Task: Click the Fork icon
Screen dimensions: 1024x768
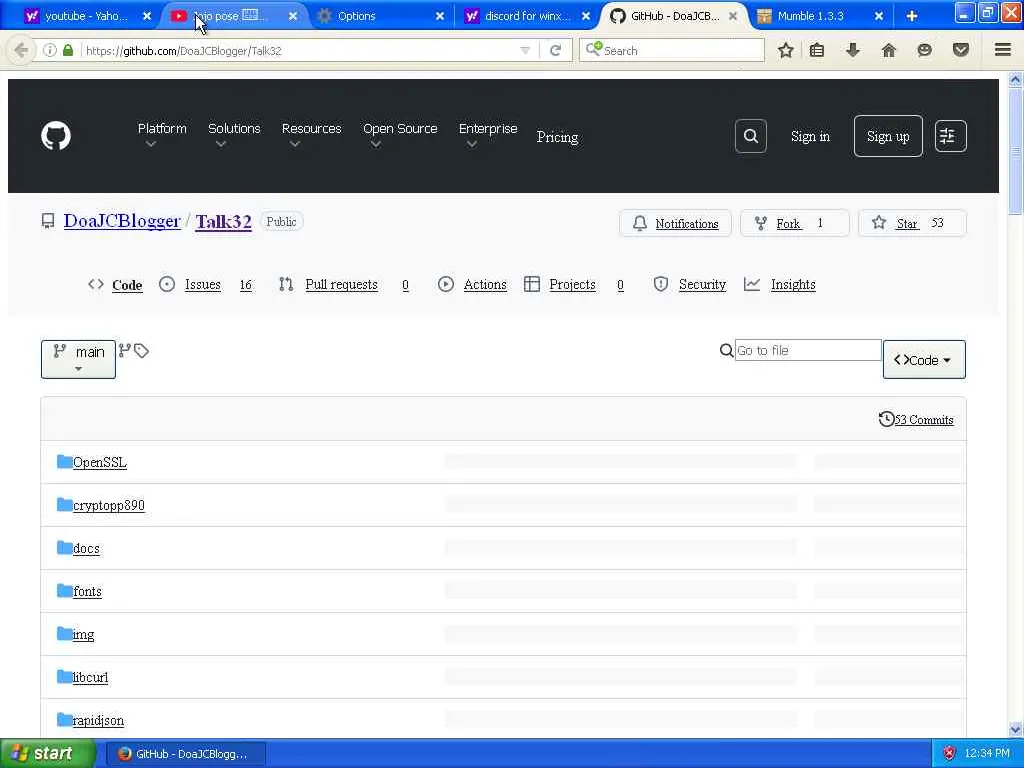Action: click(761, 223)
